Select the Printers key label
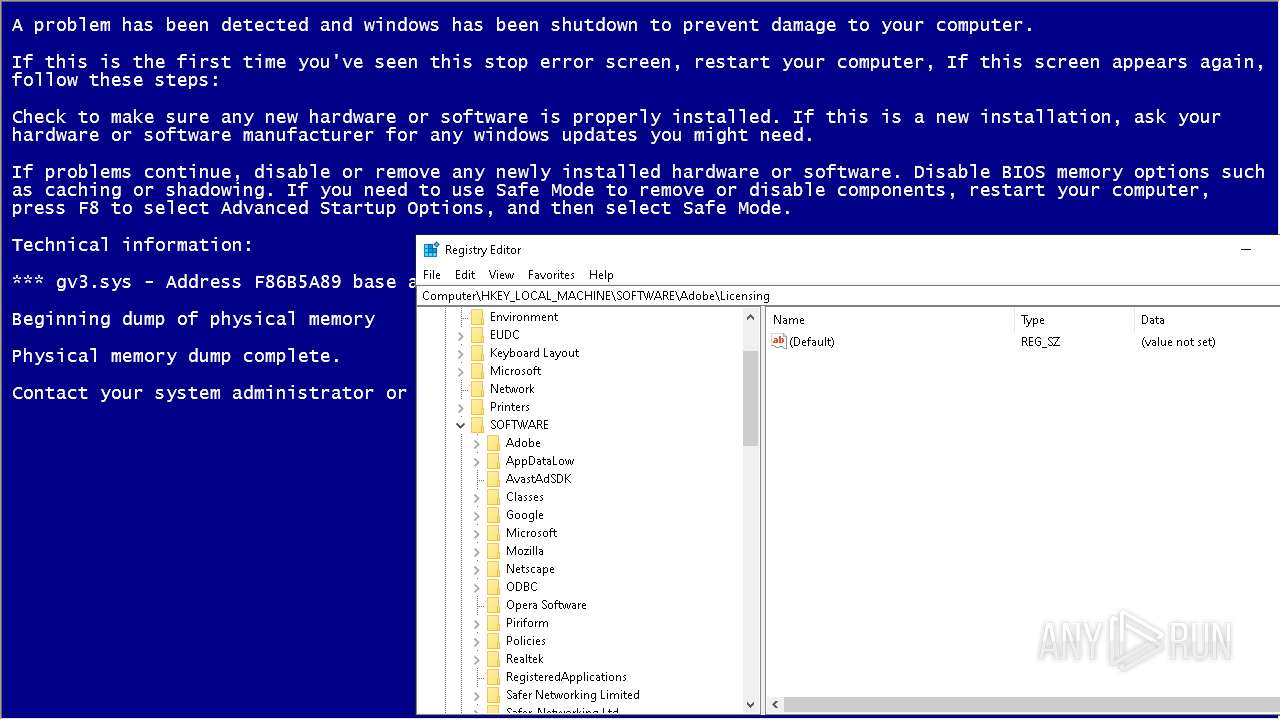 pos(510,407)
